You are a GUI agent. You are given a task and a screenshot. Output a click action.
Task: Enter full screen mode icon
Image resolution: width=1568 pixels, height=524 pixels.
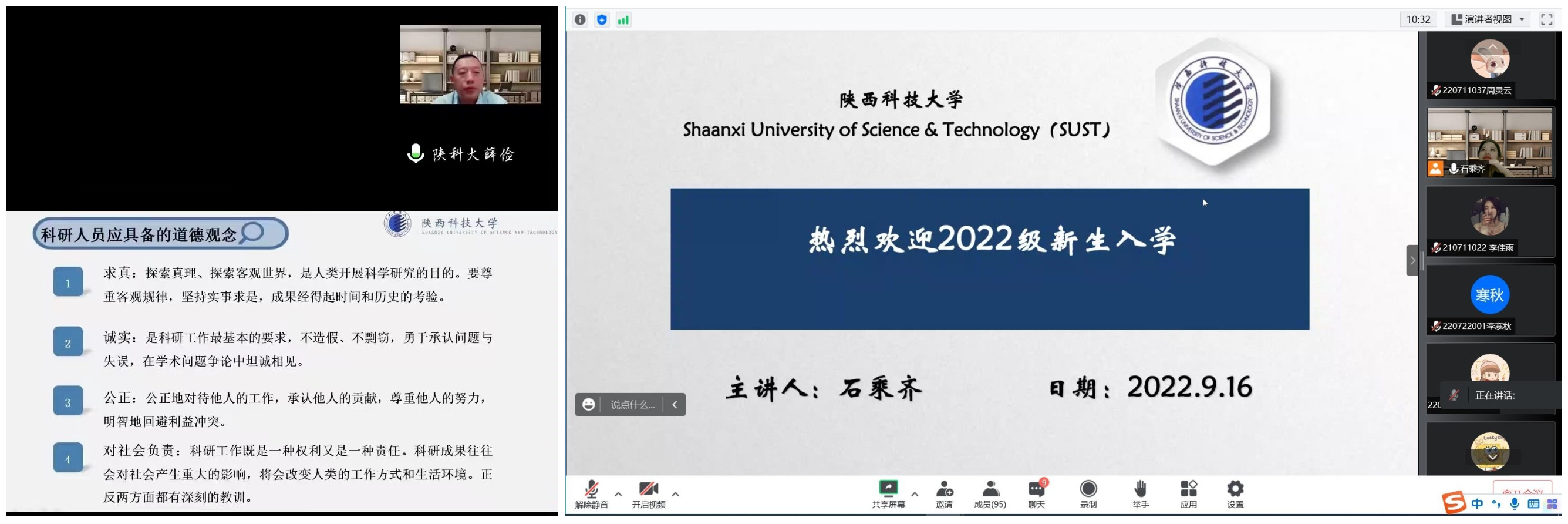coord(1547,19)
